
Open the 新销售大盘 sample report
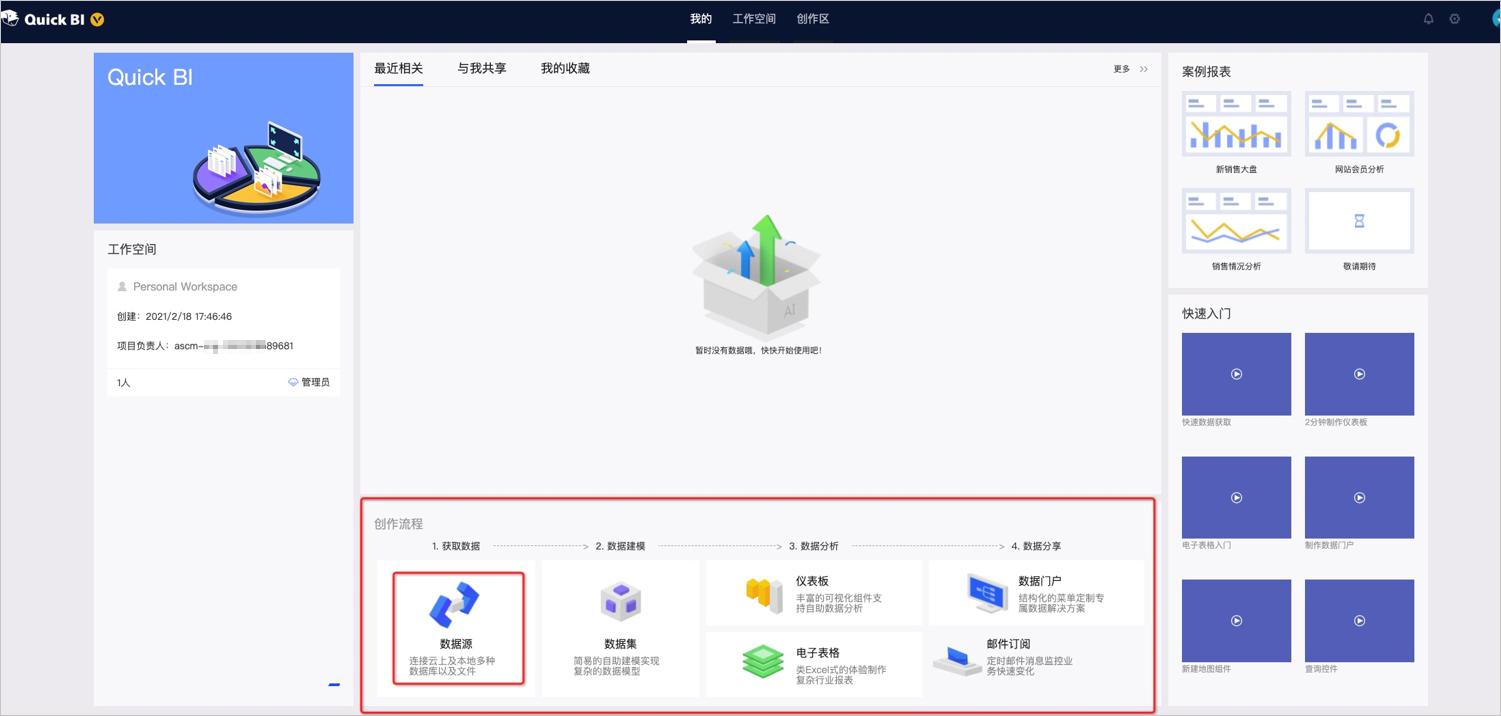1236,124
